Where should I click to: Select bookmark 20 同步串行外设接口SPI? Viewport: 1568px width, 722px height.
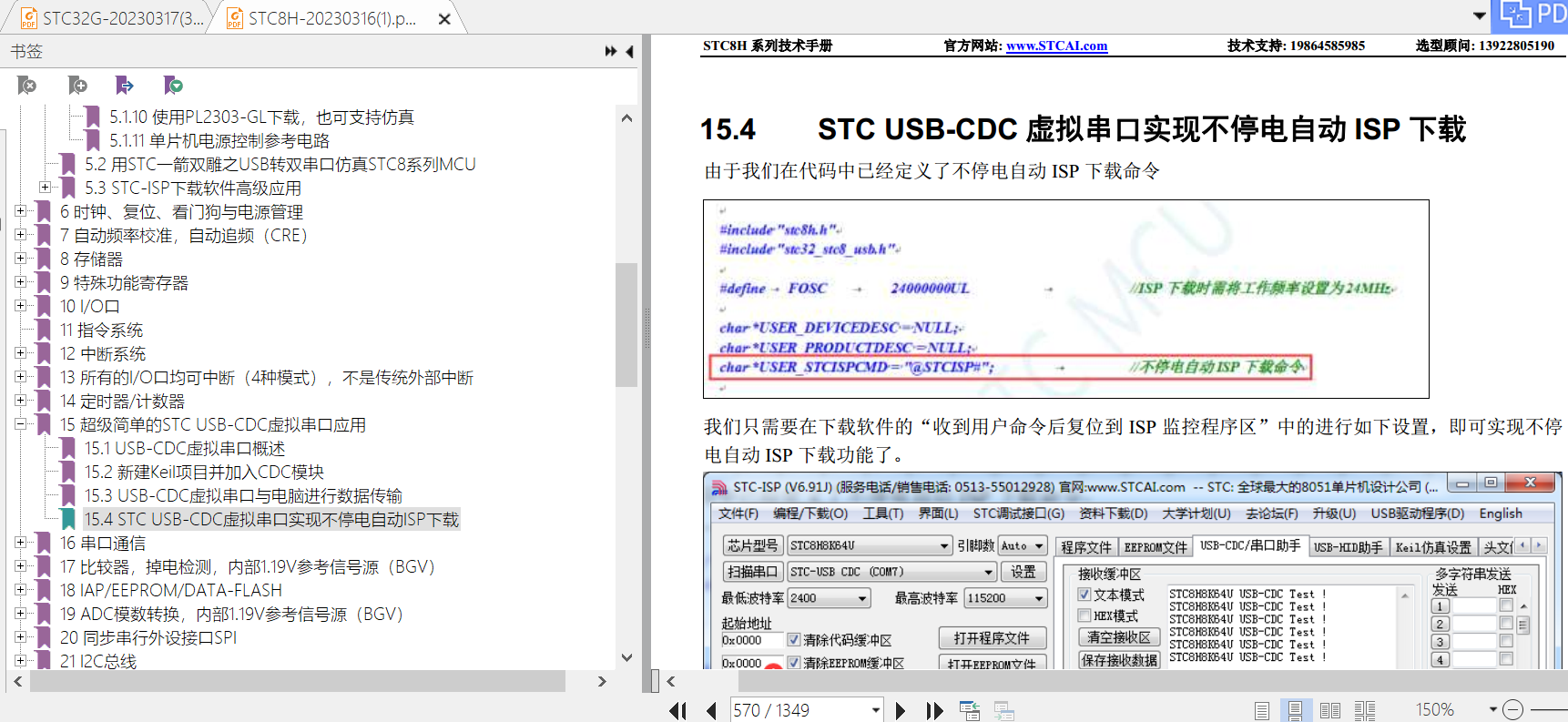coord(148,637)
